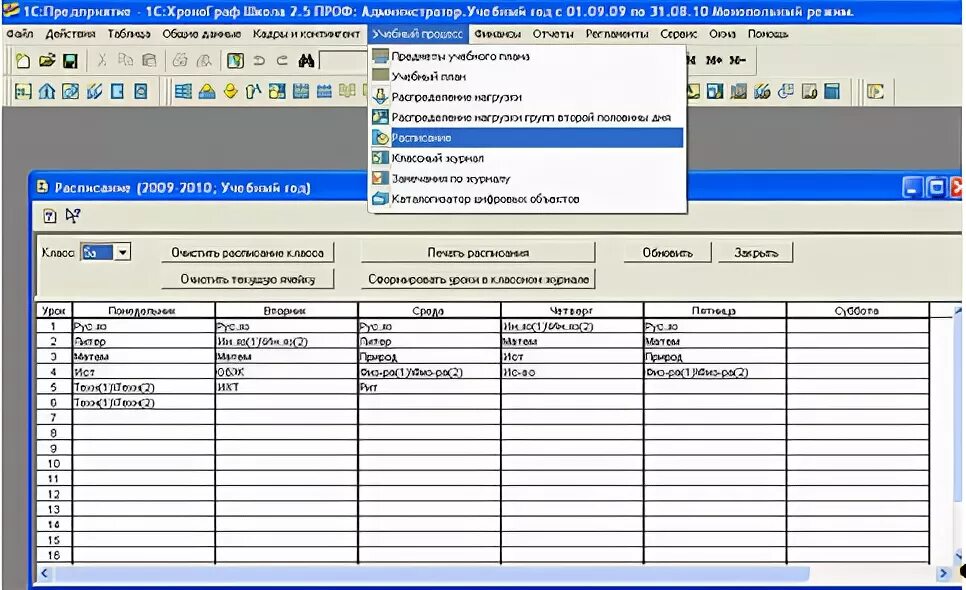The image size is (966, 590).
Task: Select Каталогизатор цифровых объектов menu entry
Action: (527, 199)
